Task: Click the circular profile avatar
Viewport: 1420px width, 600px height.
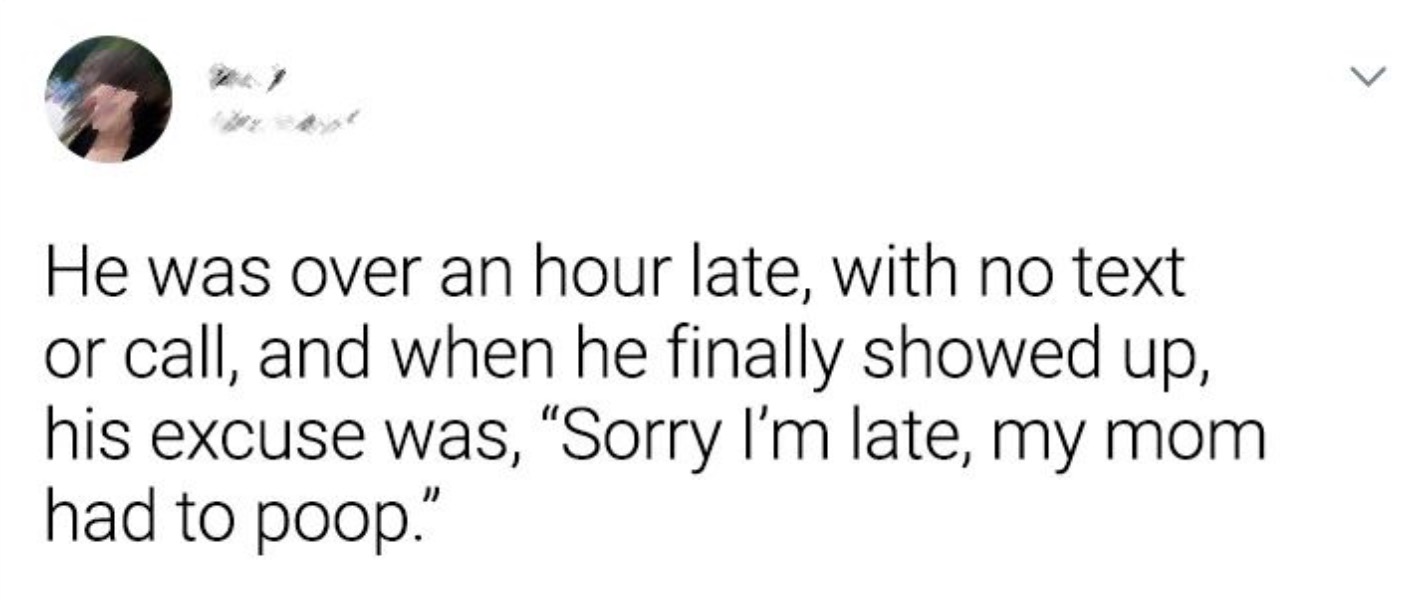Action: pos(108,99)
